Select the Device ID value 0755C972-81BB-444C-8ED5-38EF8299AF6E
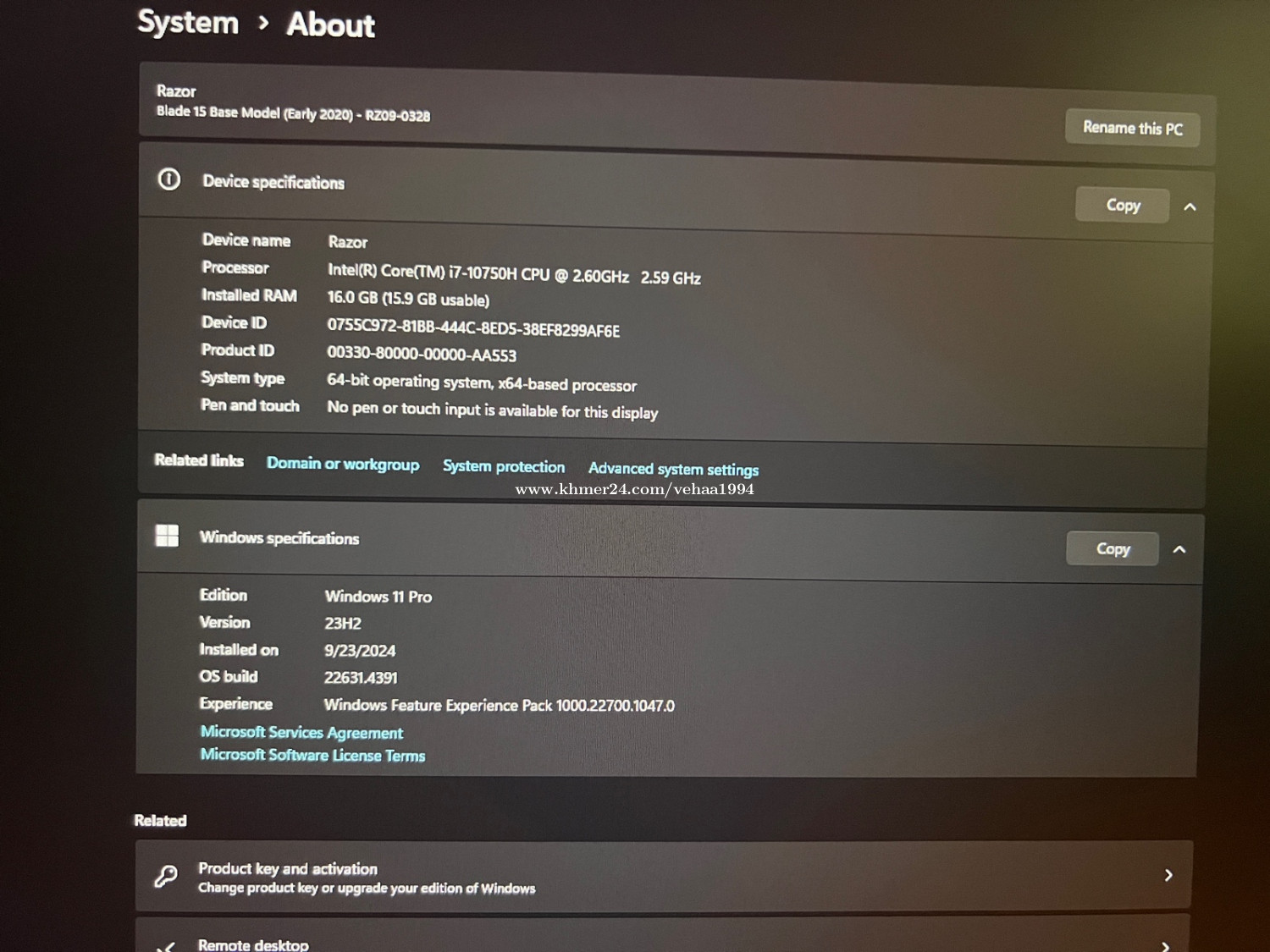This screenshot has width=1270, height=952. pos(473,328)
